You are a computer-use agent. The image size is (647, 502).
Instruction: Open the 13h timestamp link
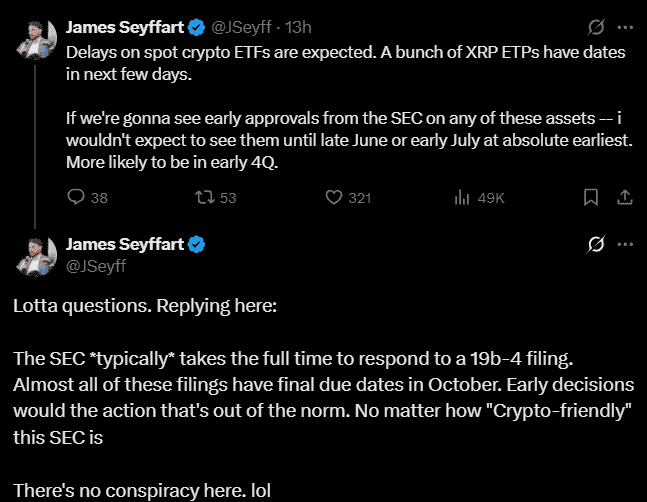tap(299, 27)
